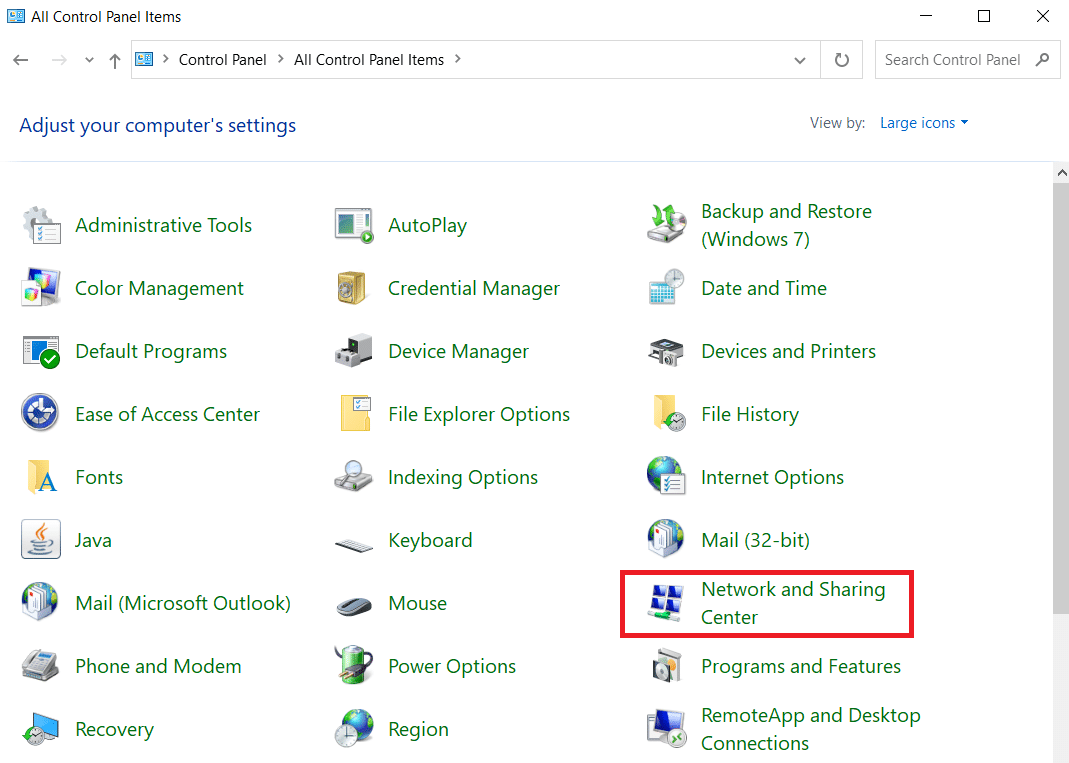Click the Device Manager icon

pos(353,352)
